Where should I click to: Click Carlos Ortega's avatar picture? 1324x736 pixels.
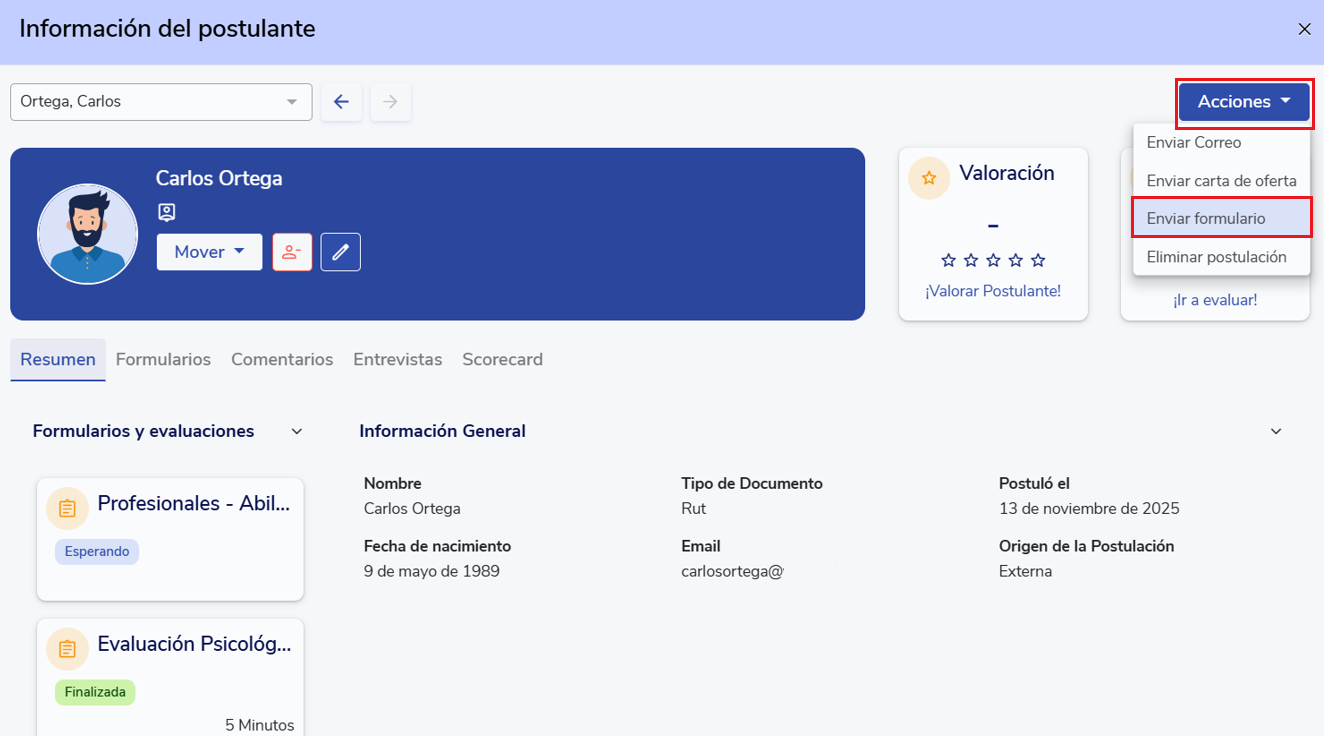coord(87,234)
